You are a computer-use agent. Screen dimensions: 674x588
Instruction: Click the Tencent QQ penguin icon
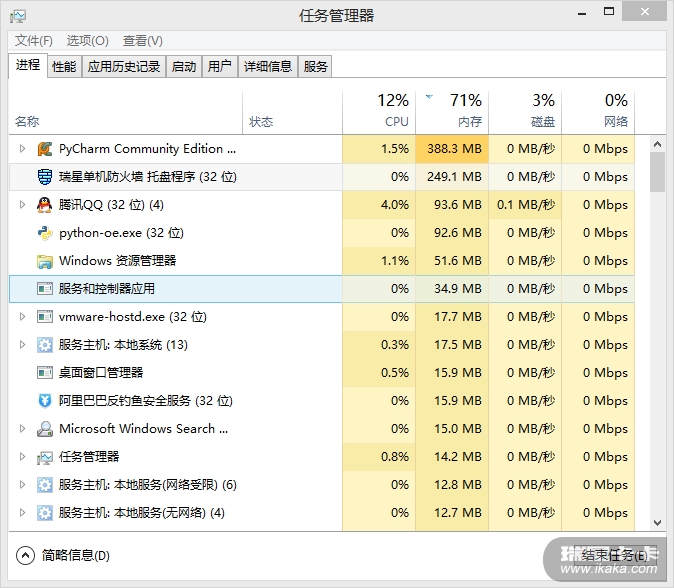[45, 205]
